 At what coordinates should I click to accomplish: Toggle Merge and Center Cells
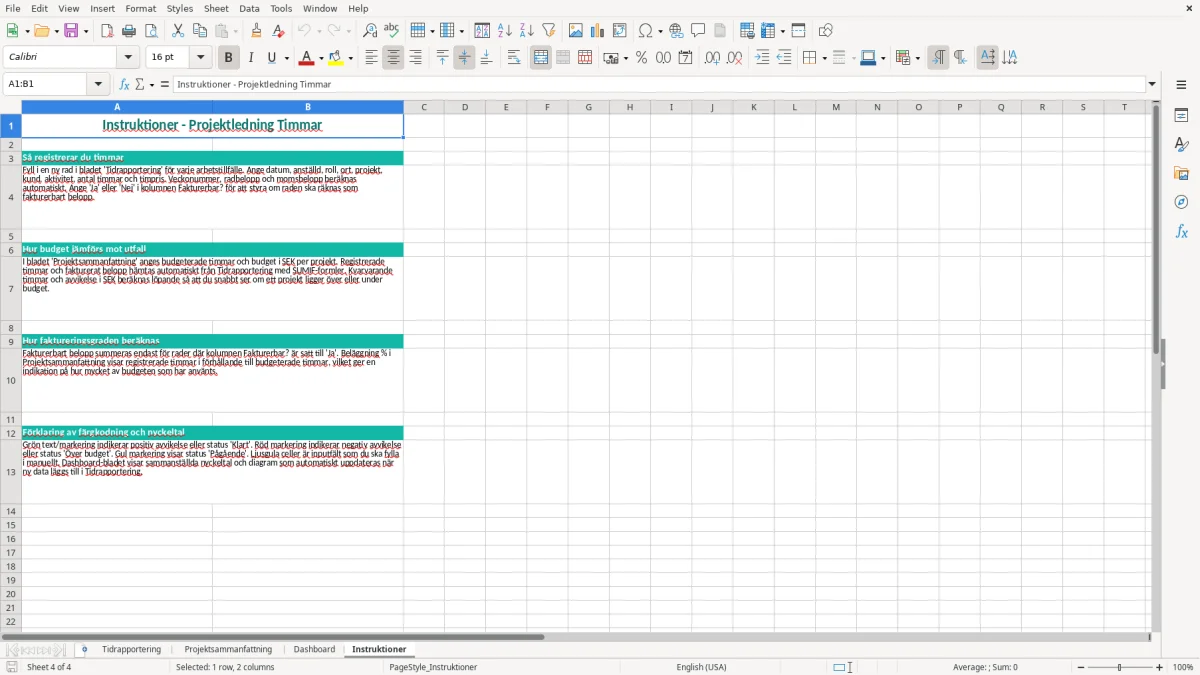click(541, 58)
